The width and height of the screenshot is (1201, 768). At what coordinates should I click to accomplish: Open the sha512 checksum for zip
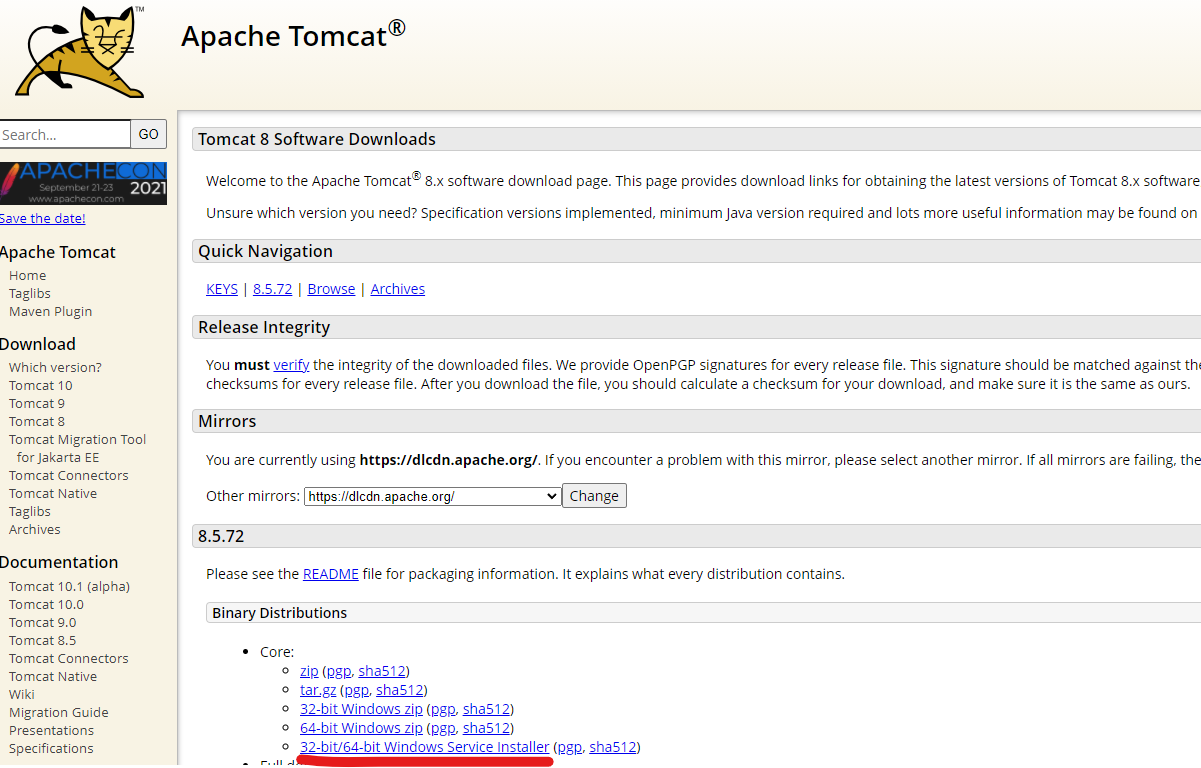point(381,671)
